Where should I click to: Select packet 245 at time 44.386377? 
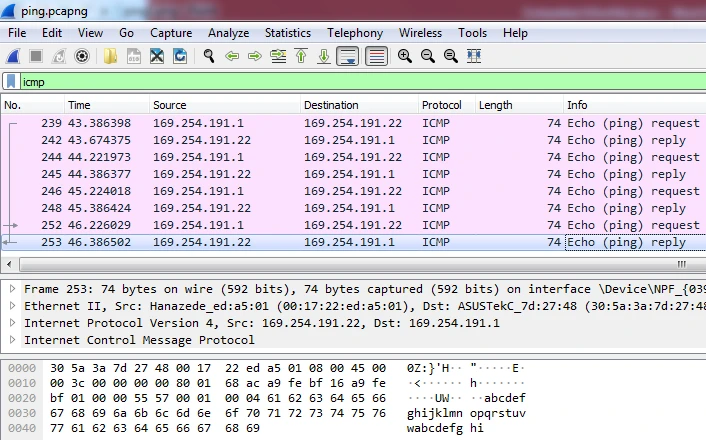(x=353, y=174)
